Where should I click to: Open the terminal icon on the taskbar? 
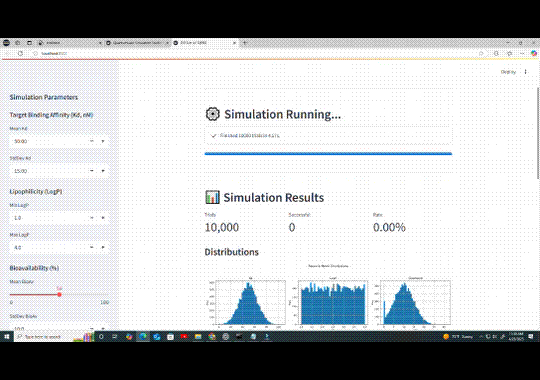coord(239,337)
